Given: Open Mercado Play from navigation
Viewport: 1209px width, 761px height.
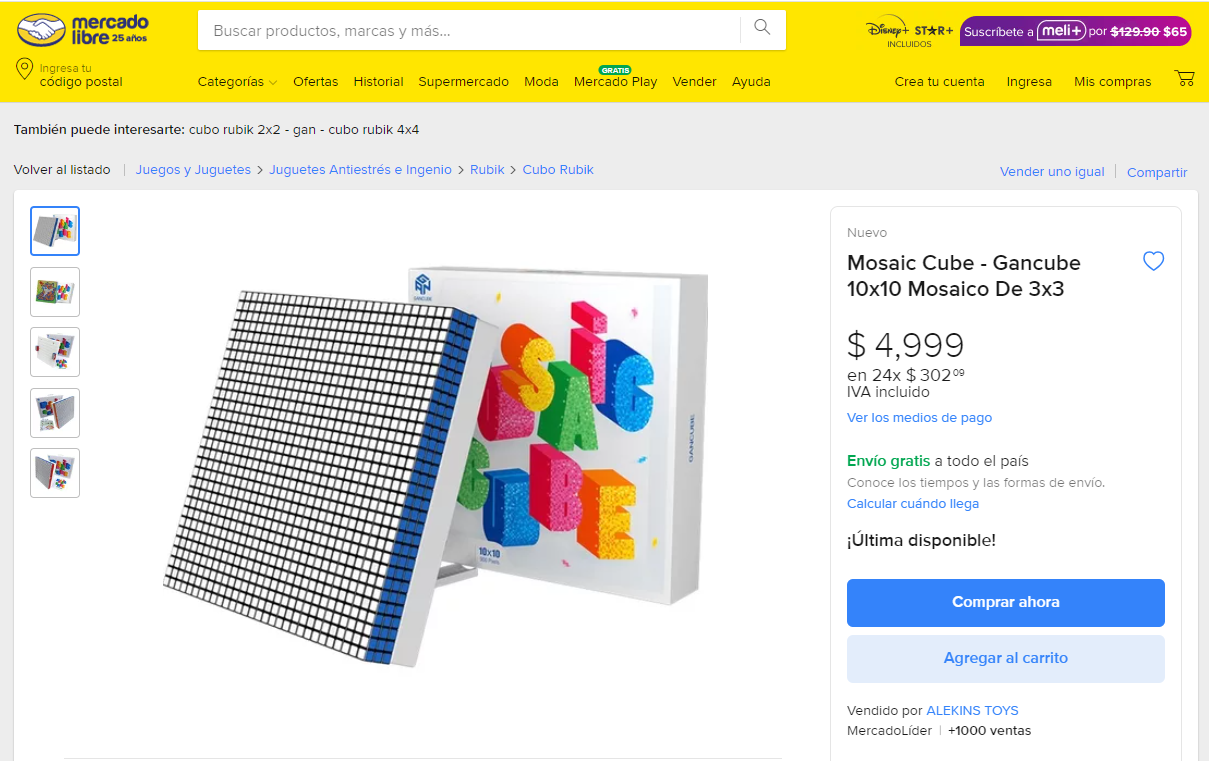Looking at the screenshot, I should click(615, 82).
